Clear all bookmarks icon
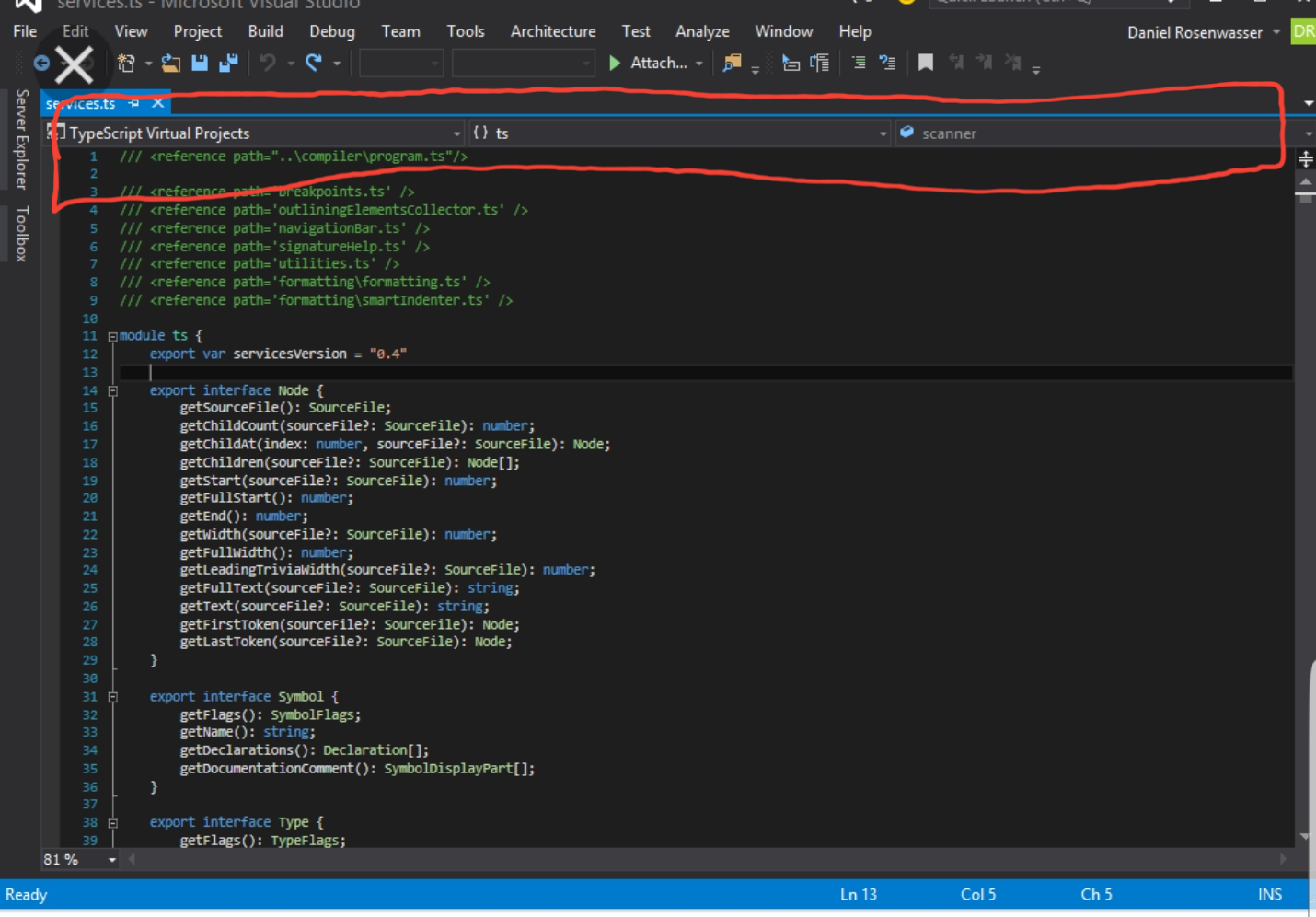This screenshot has width=1316, height=917. coord(1013,63)
